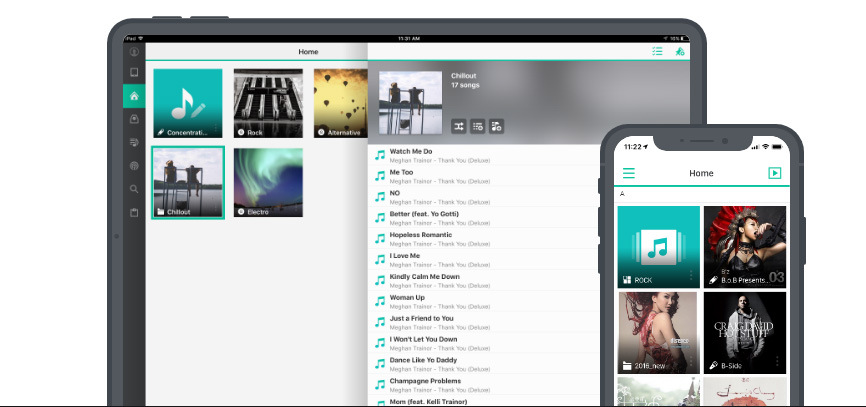Viewport: 866px width, 407px height.
Task: Open the 2016_new folder tile on the phone
Action: coord(658,333)
